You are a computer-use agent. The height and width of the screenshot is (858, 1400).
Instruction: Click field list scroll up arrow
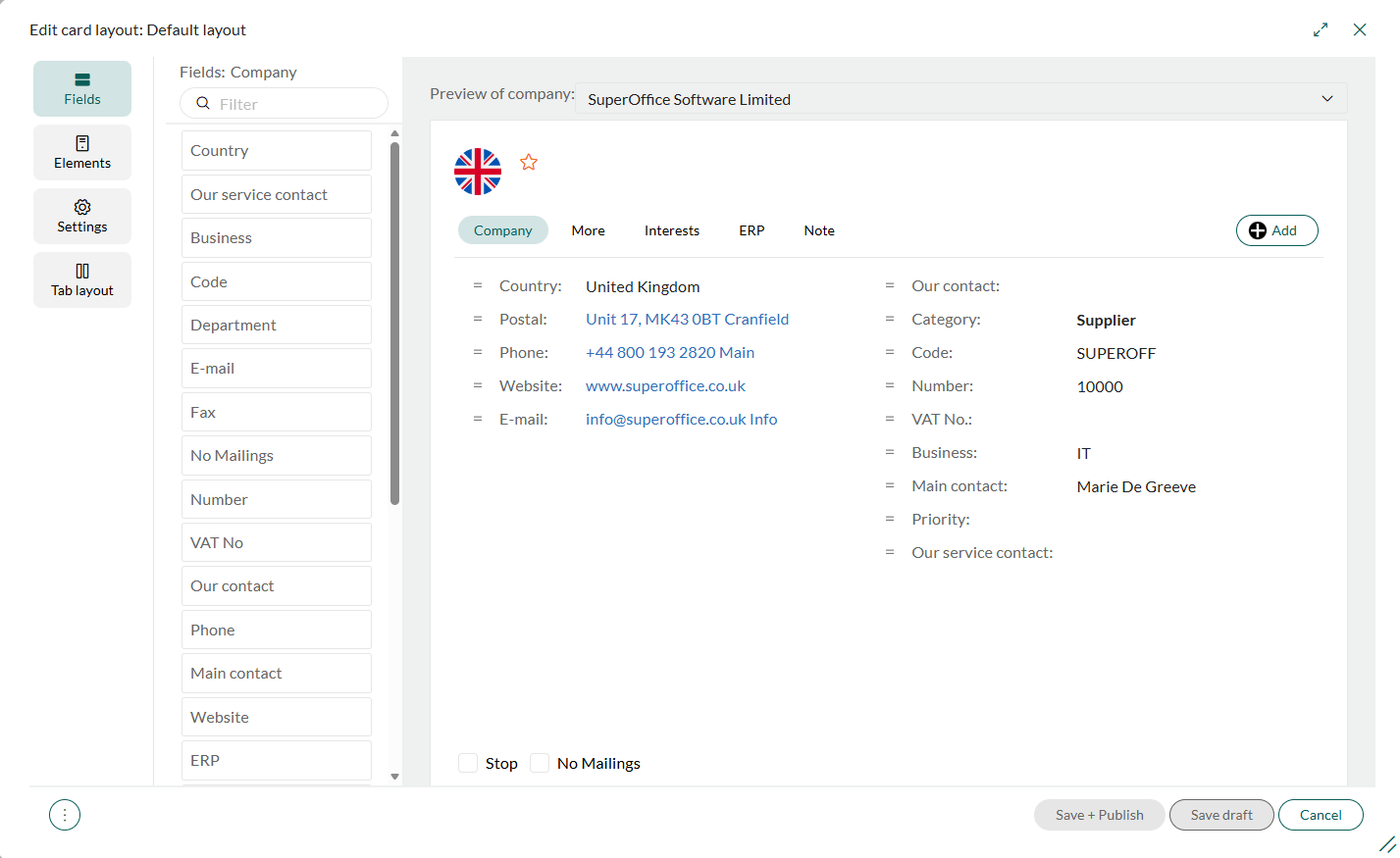[394, 133]
